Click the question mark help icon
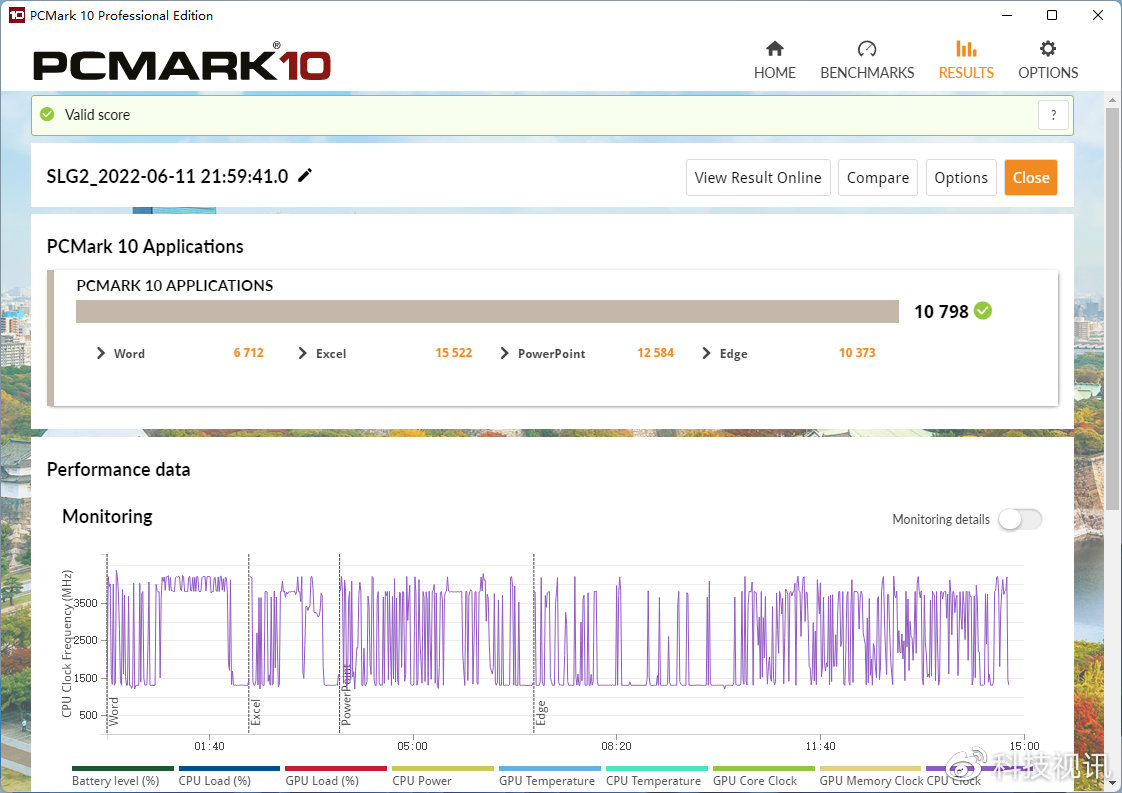This screenshot has height=793, width=1122. tap(1053, 115)
